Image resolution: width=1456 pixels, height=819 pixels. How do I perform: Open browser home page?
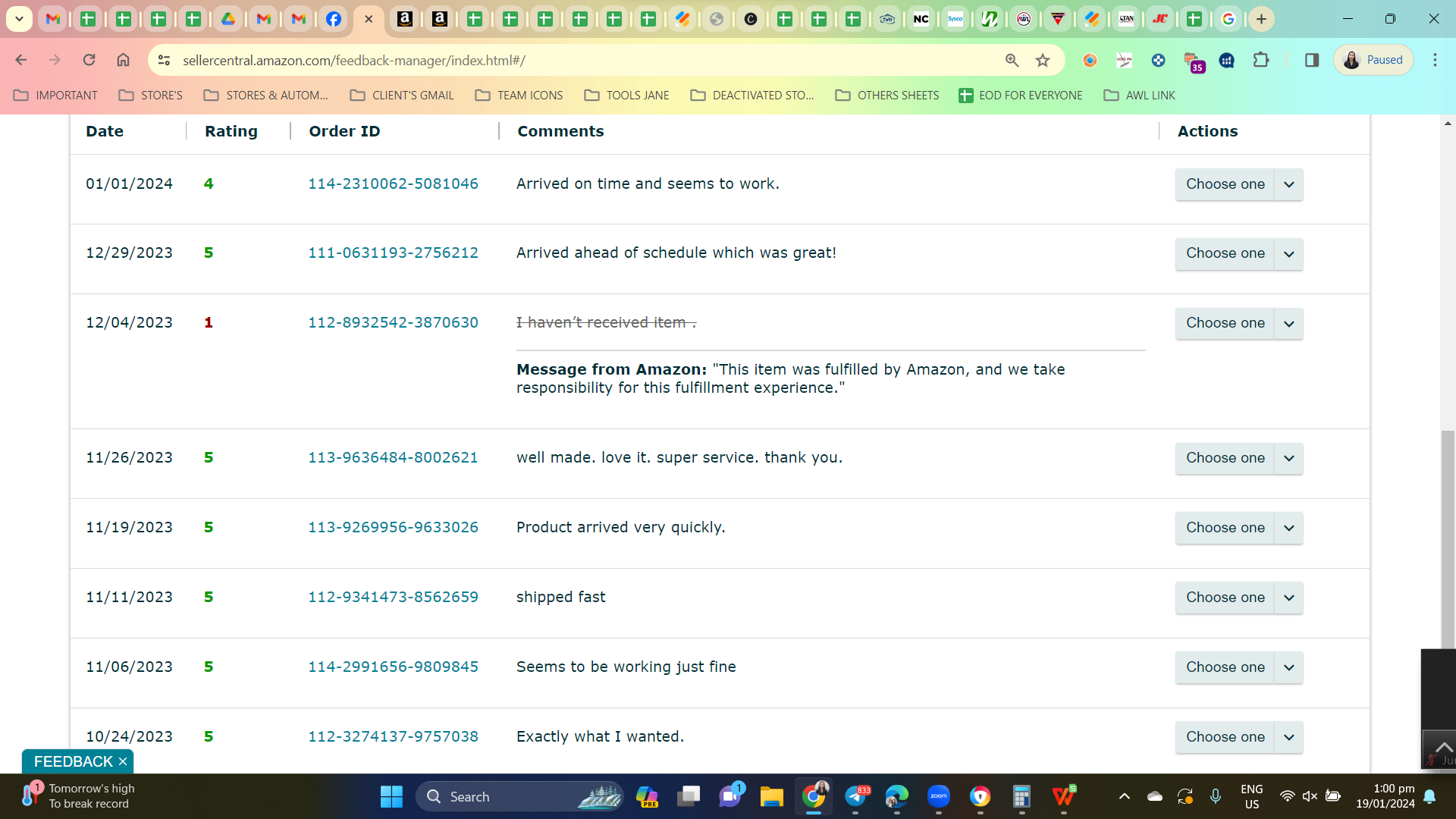[123, 60]
